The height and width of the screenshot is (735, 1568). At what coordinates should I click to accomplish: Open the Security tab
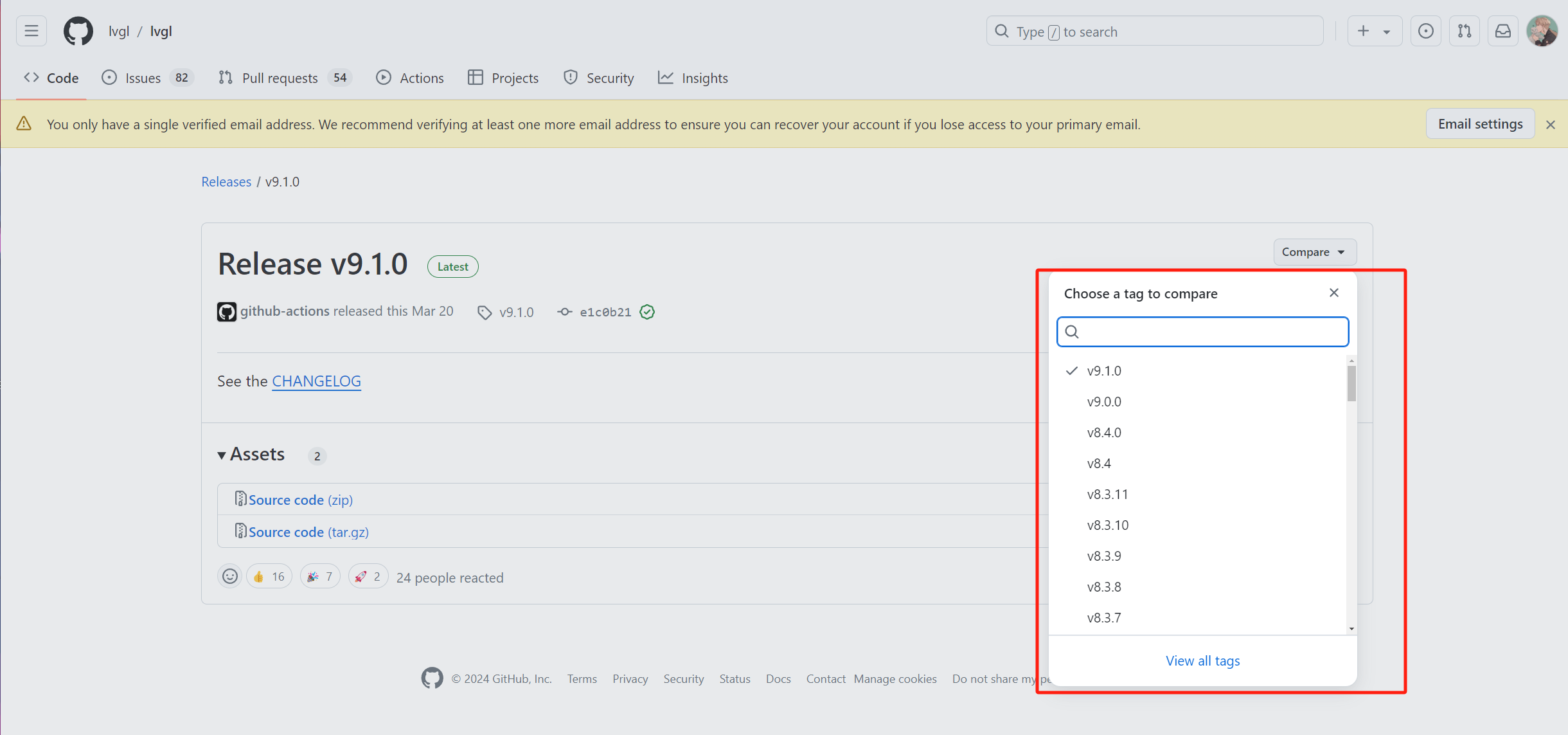point(598,78)
